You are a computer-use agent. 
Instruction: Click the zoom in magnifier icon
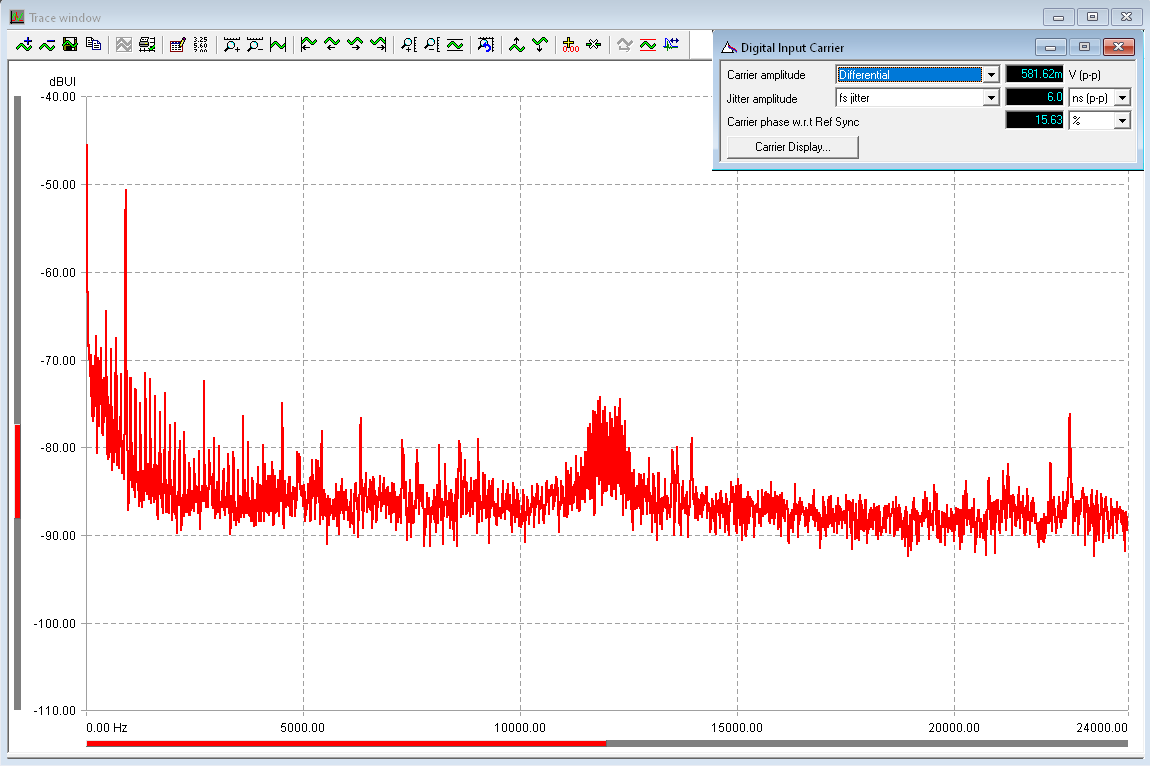click(x=232, y=44)
